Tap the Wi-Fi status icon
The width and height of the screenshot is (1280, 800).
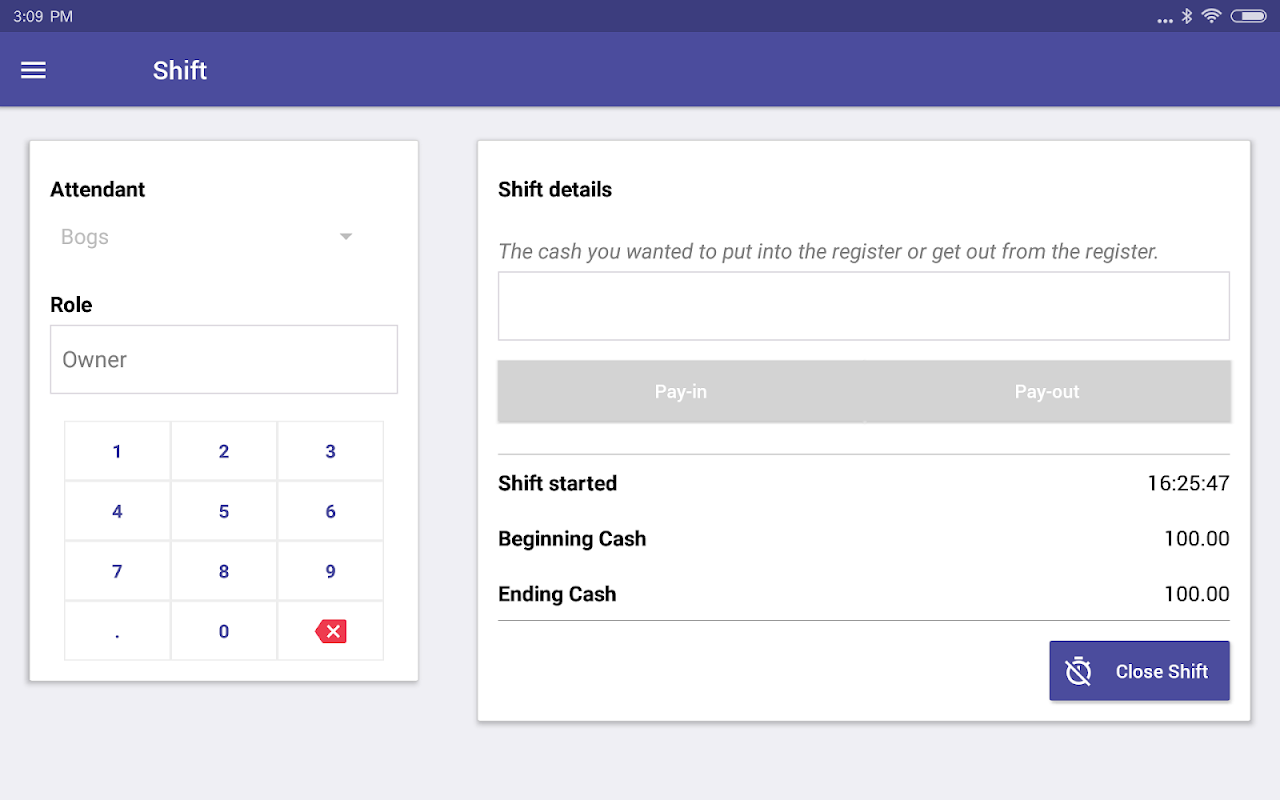[x=1211, y=16]
